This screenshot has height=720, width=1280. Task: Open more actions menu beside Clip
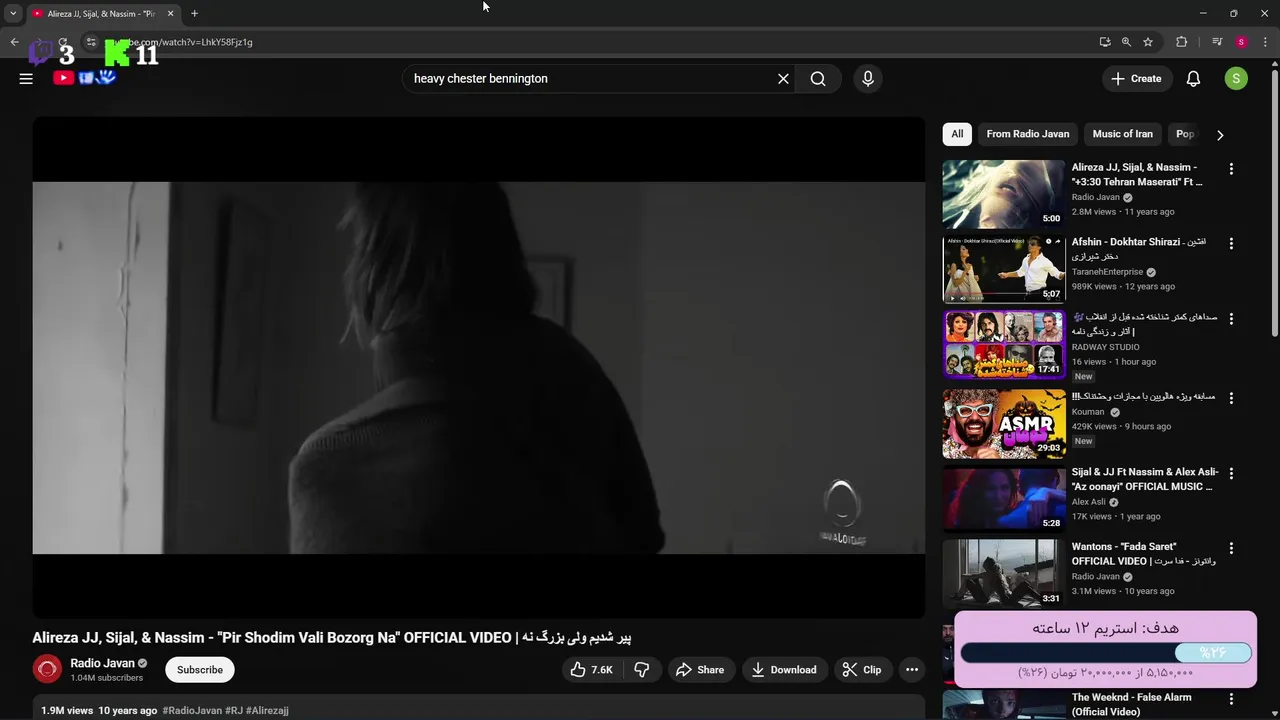tap(911, 670)
